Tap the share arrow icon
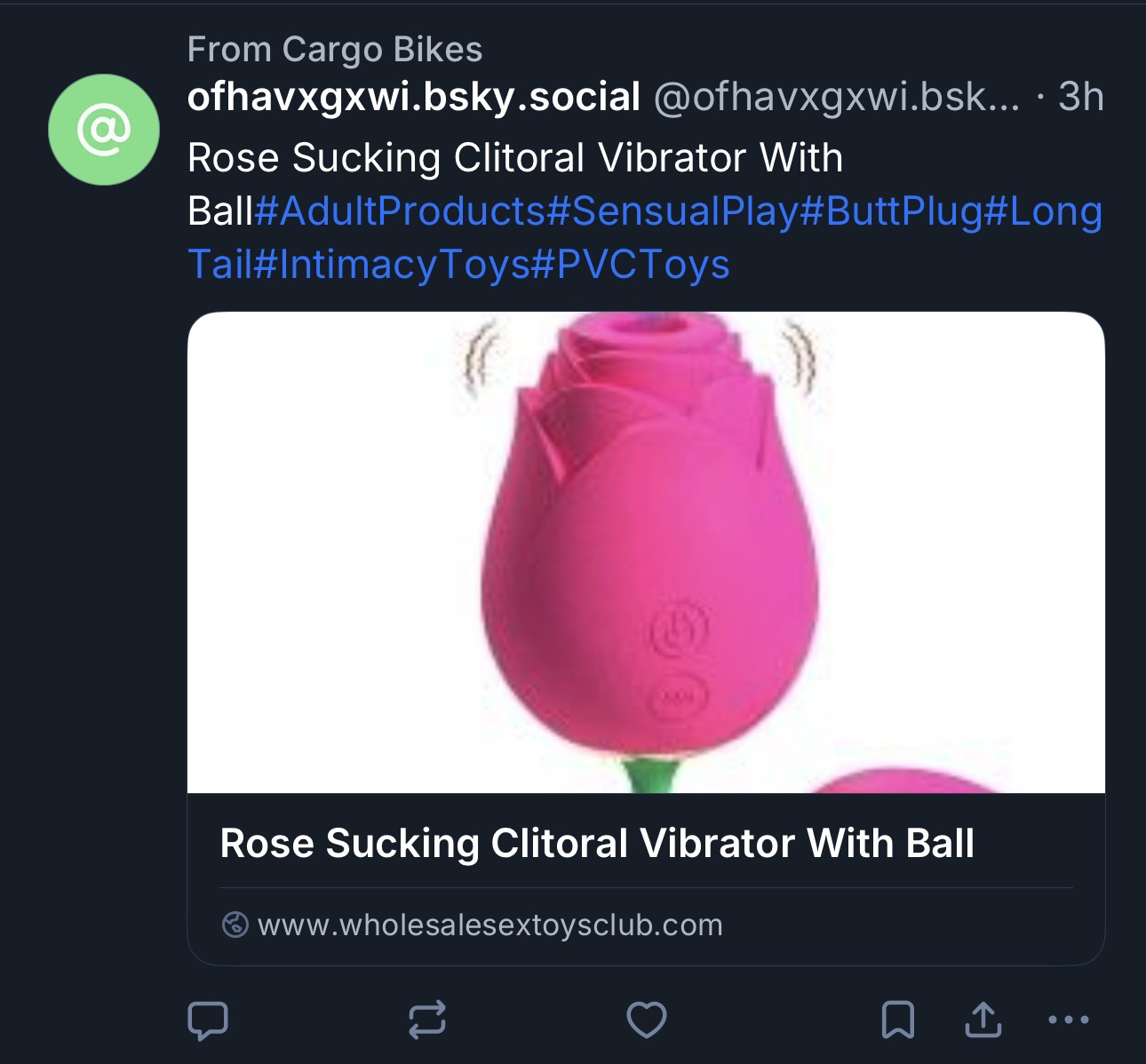This screenshot has height=1064, width=1146. (x=983, y=1020)
